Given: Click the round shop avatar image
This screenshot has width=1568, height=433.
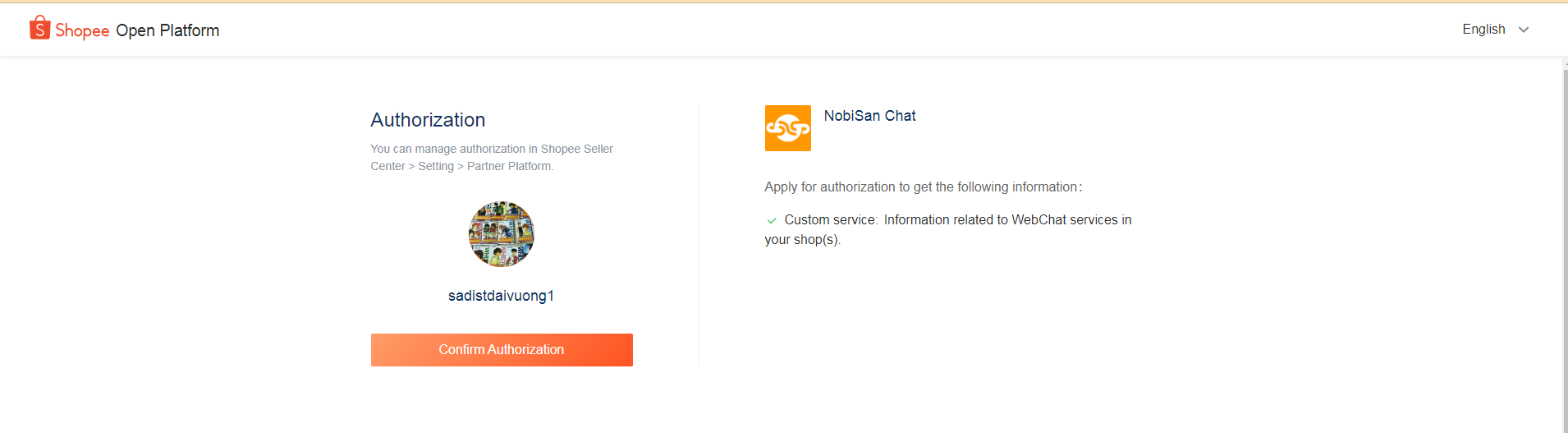Looking at the screenshot, I should pos(502,234).
